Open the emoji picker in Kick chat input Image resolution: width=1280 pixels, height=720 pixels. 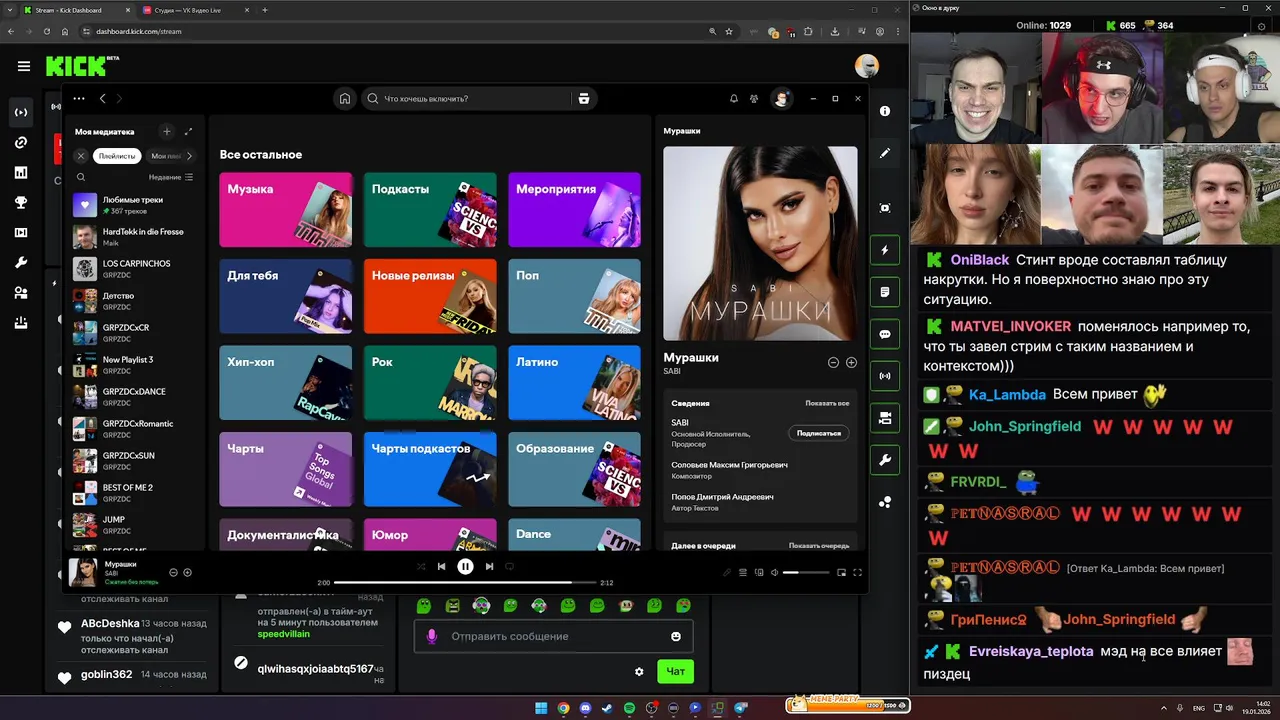(x=676, y=636)
